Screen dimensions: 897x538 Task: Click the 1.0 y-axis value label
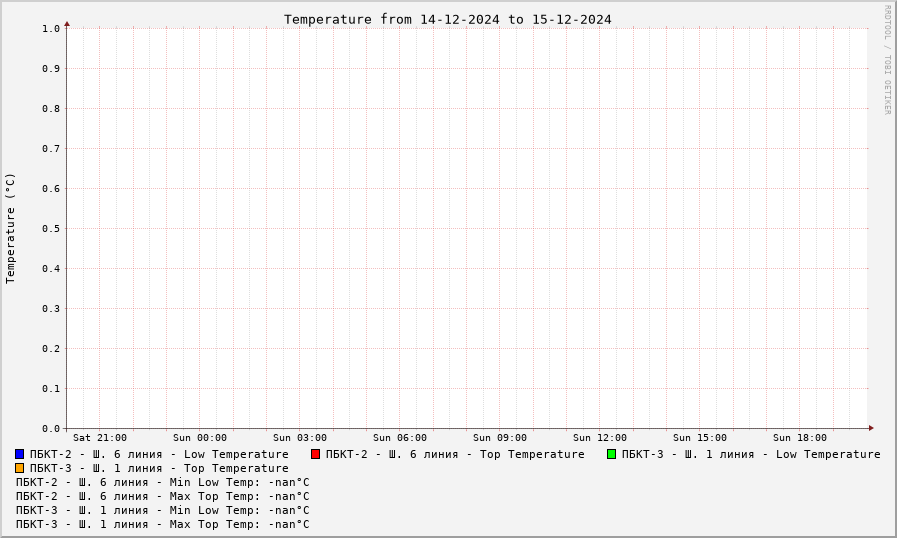pyautogui.click(x=51, y=29)
